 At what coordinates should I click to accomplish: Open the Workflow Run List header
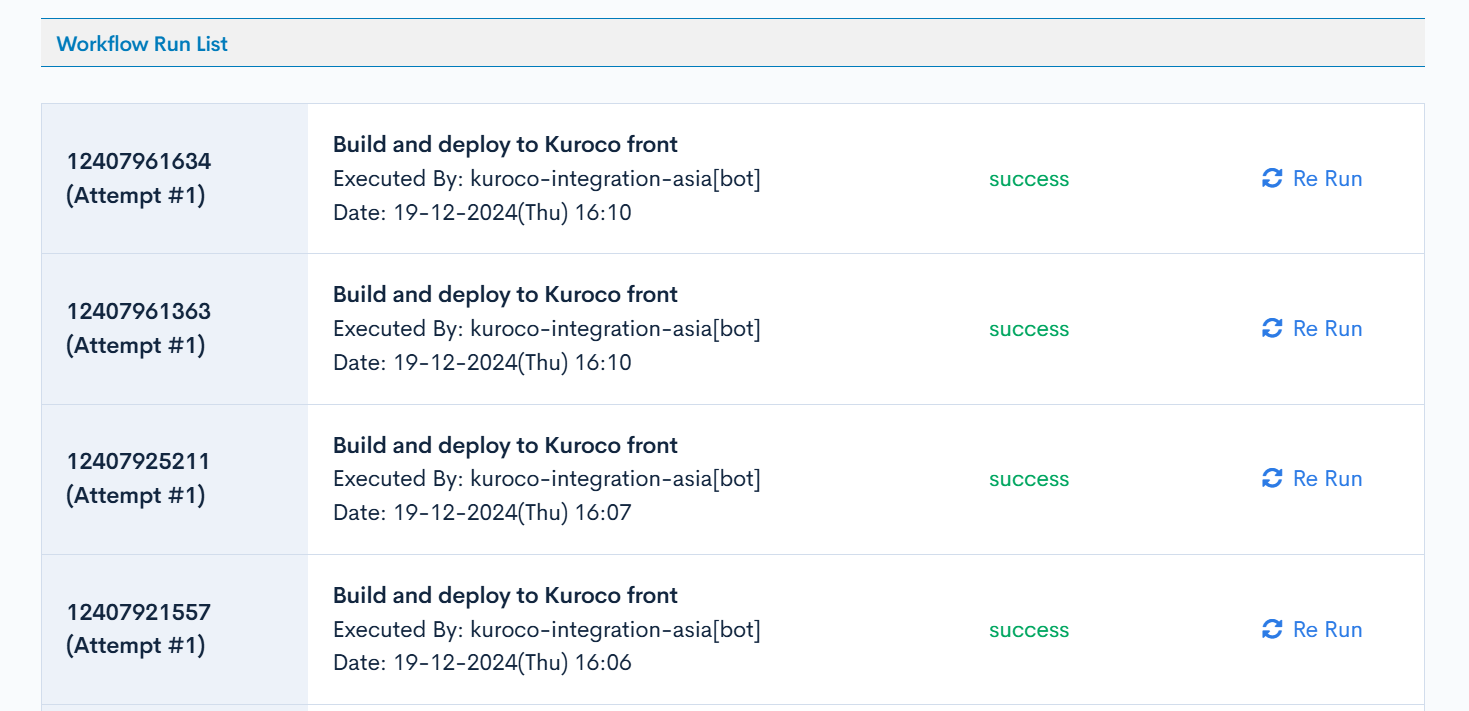[x=143, y=44]
